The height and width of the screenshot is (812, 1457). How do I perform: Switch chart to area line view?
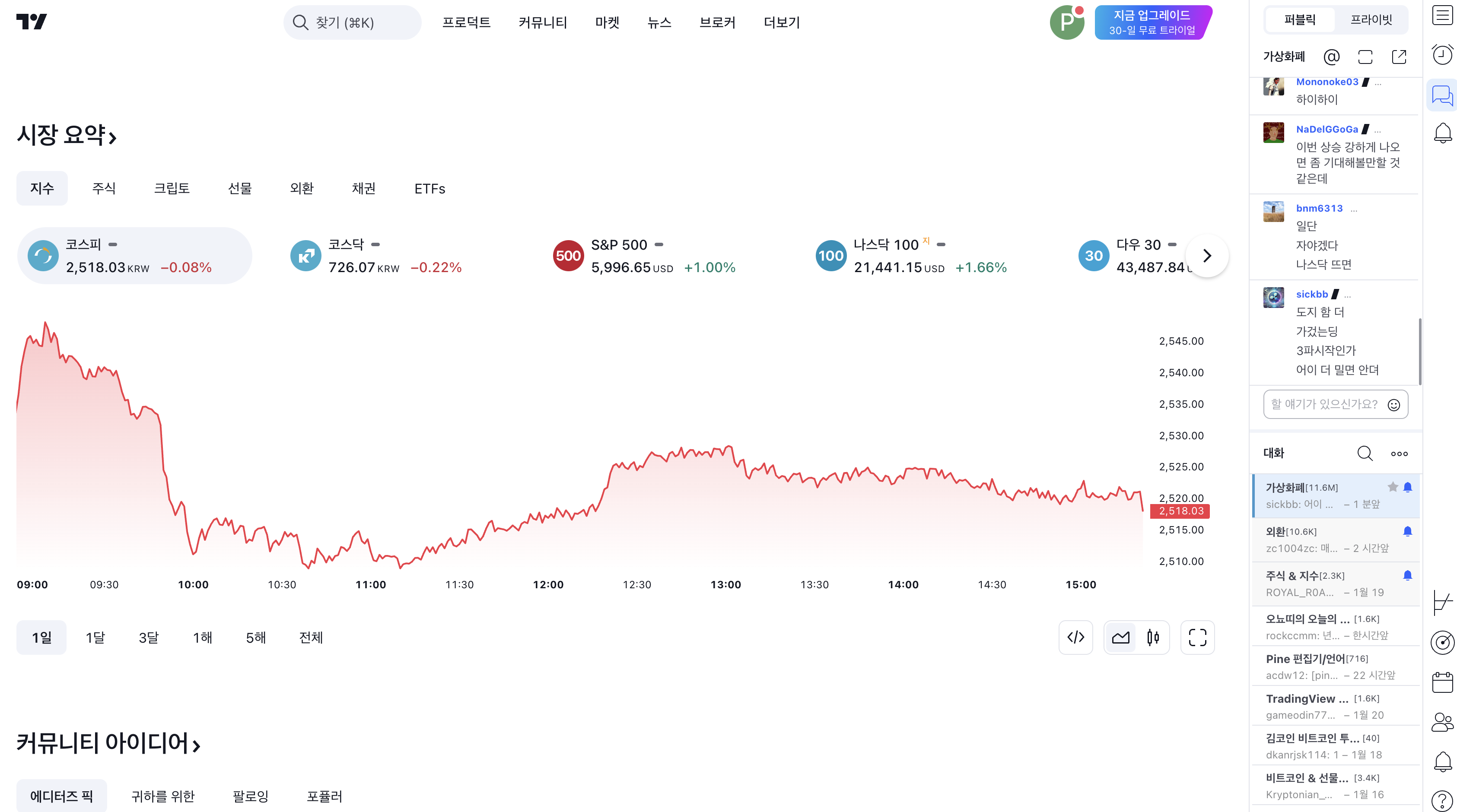tap(1120, 637)
